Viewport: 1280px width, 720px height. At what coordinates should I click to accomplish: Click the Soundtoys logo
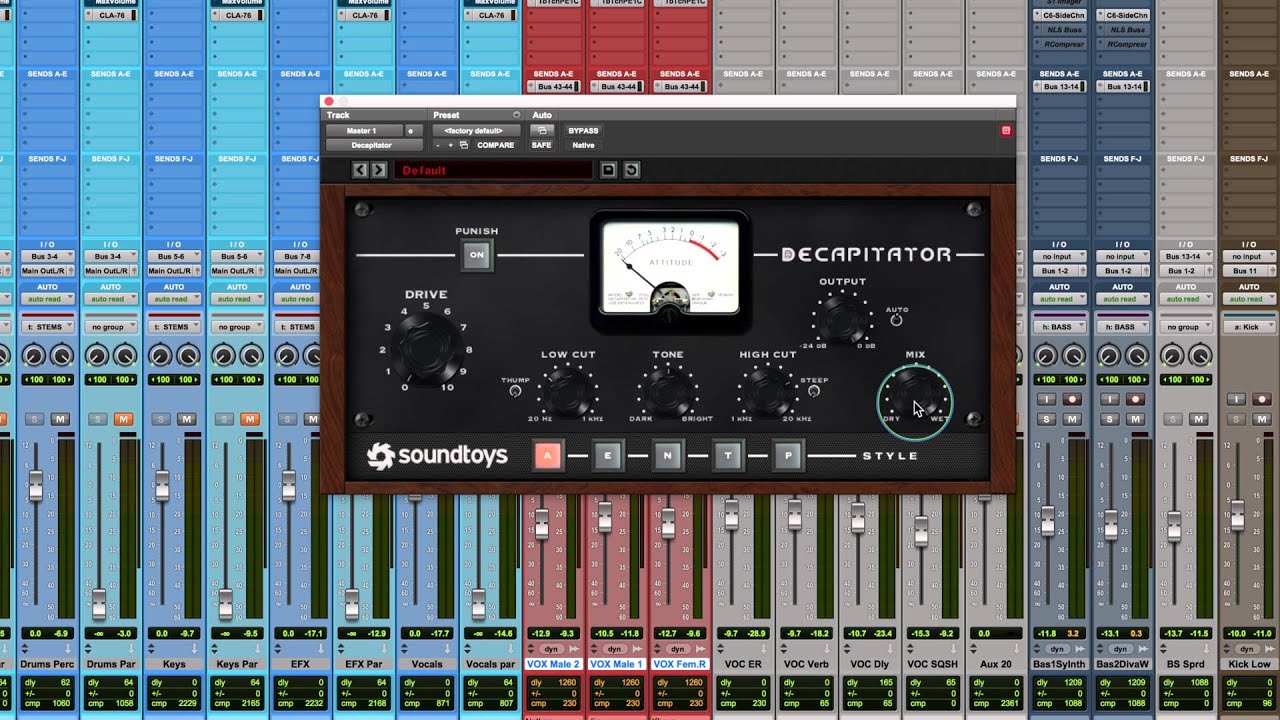point(438,456)
